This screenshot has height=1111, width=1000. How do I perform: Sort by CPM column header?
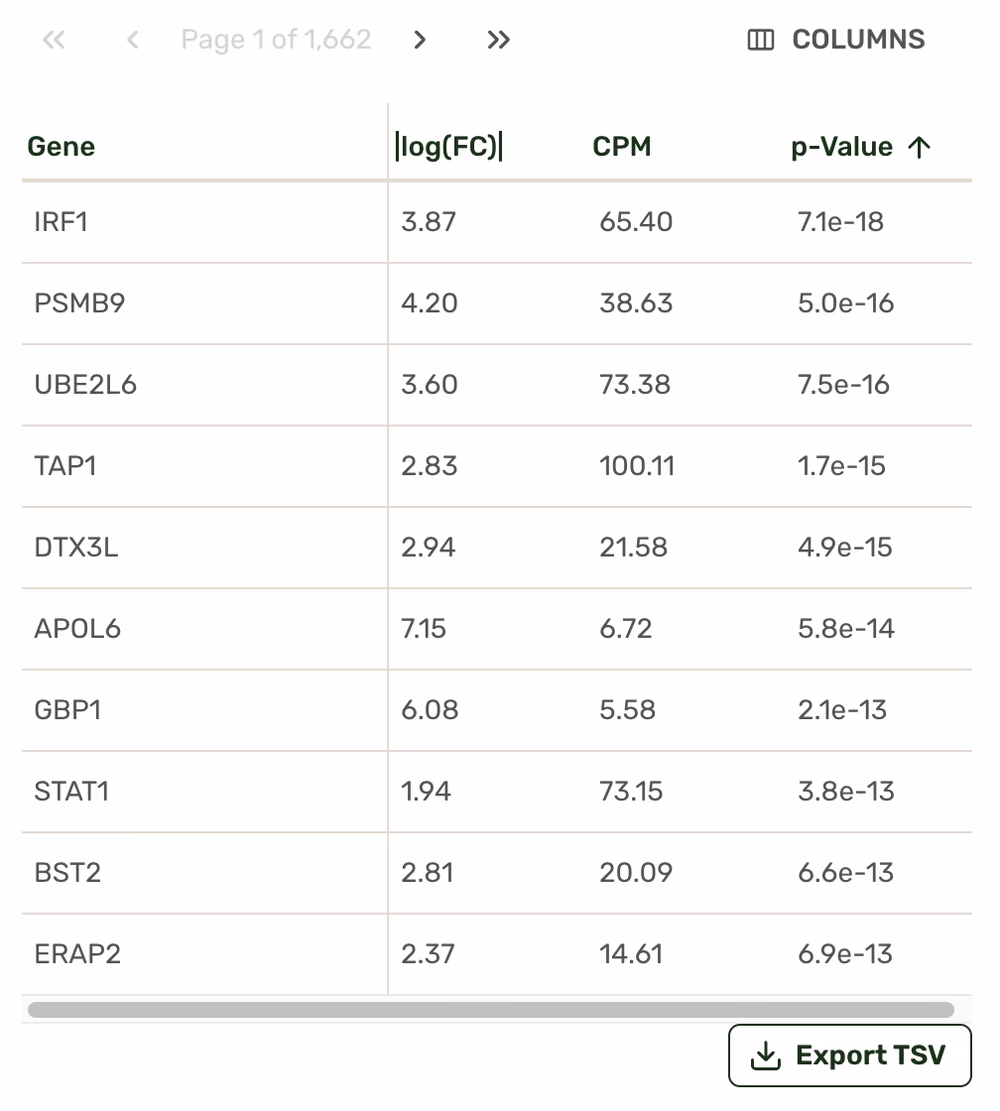[x=621, y=147]
